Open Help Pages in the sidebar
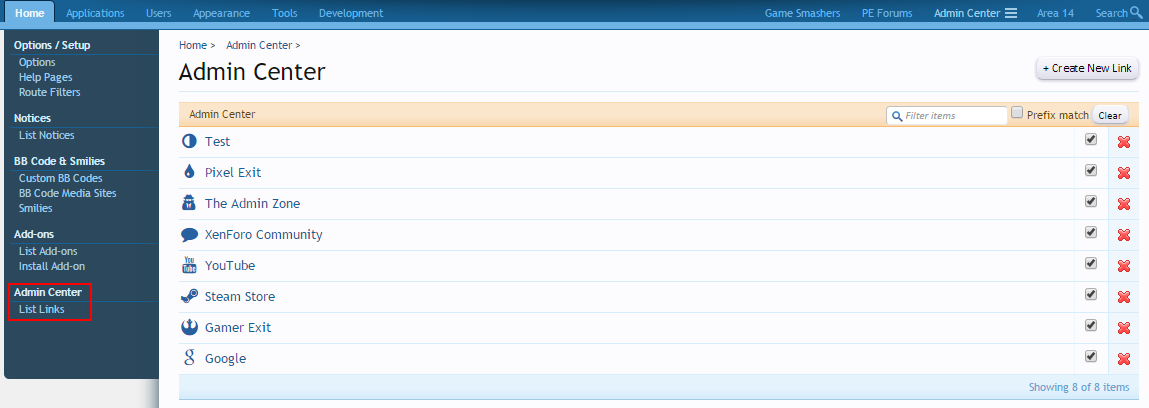1149x408 pixels. [x=45, y=77]
